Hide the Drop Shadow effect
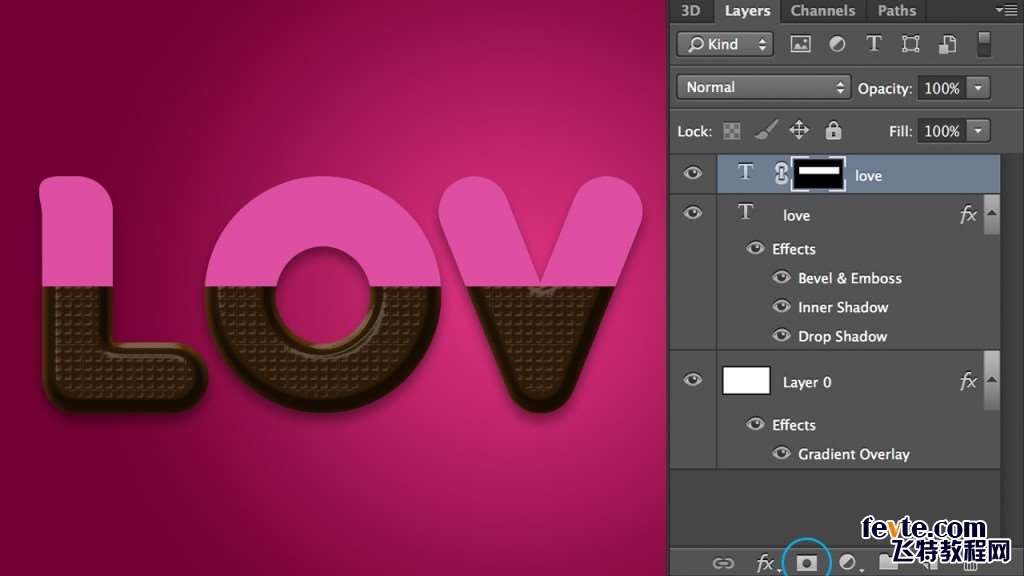 pyautogui.click(x=781, y=336)
